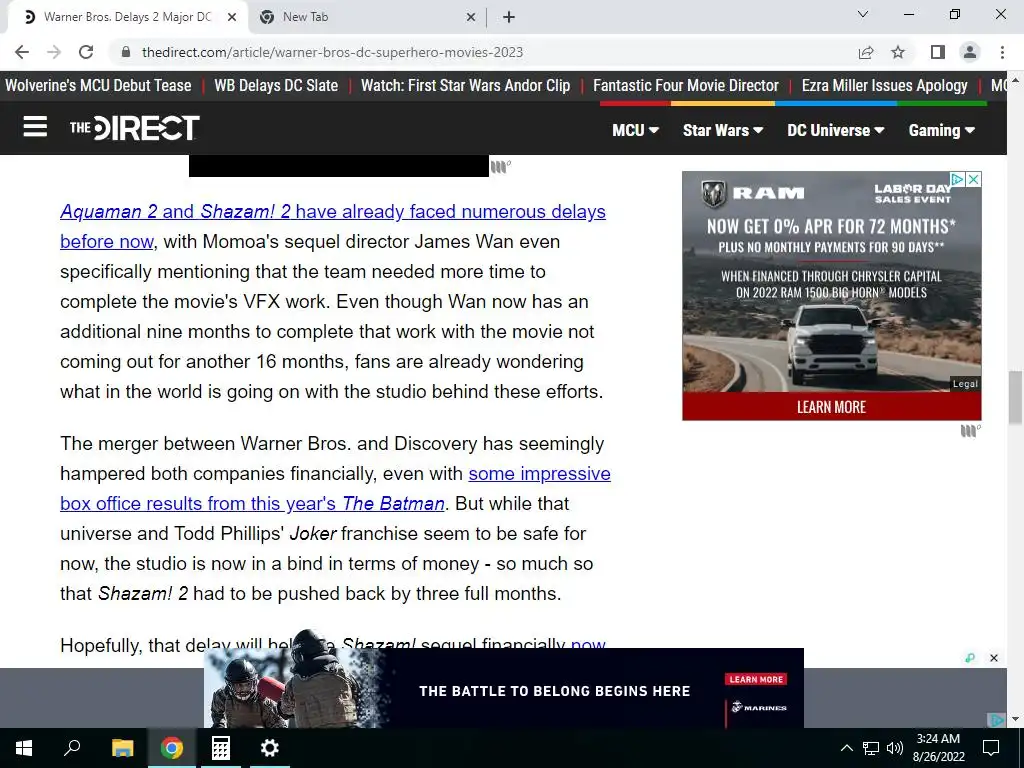Close the bottom Marines banner ad

994,658
